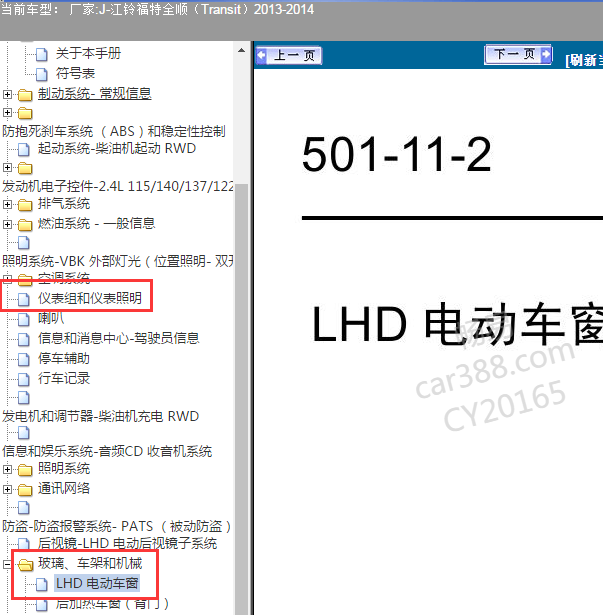This screenshot has height=615, width=603.
Task: Click the 照明系统 folder icon
Action: point(25,469)
